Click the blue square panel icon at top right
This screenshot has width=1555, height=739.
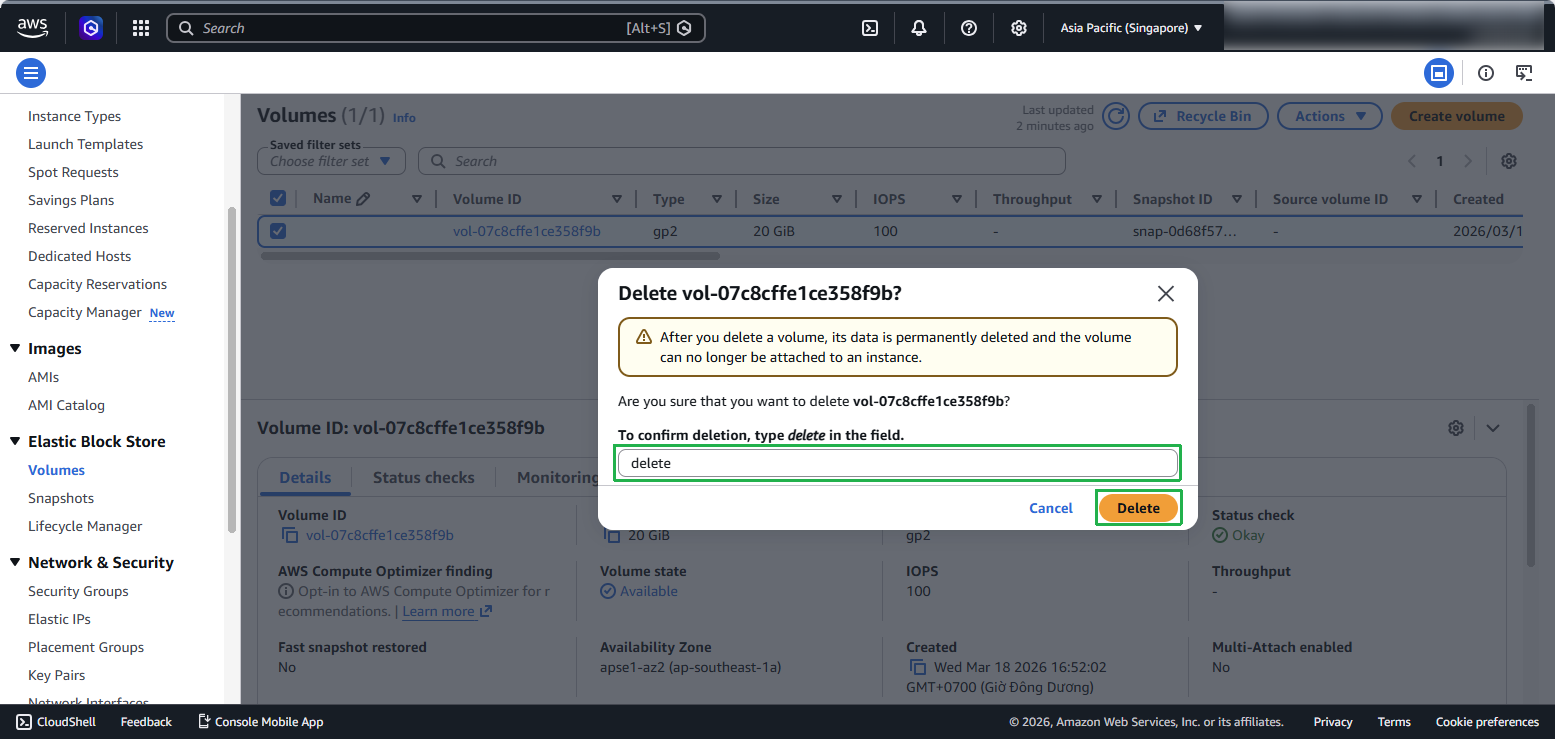pyautogui.click(x=1439, y=72)
